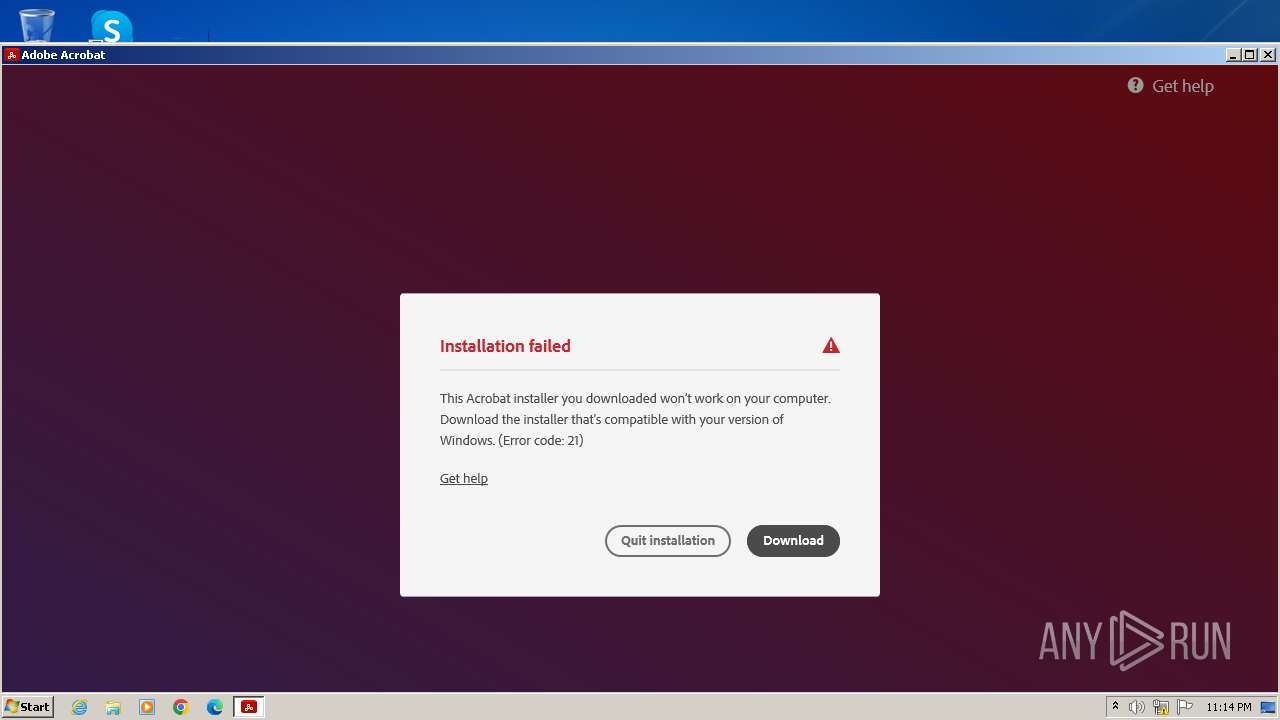Viewport: 1280px width, 720px height.
Task: Click the red warning triangle icon
Action: (x=831, y=346)
